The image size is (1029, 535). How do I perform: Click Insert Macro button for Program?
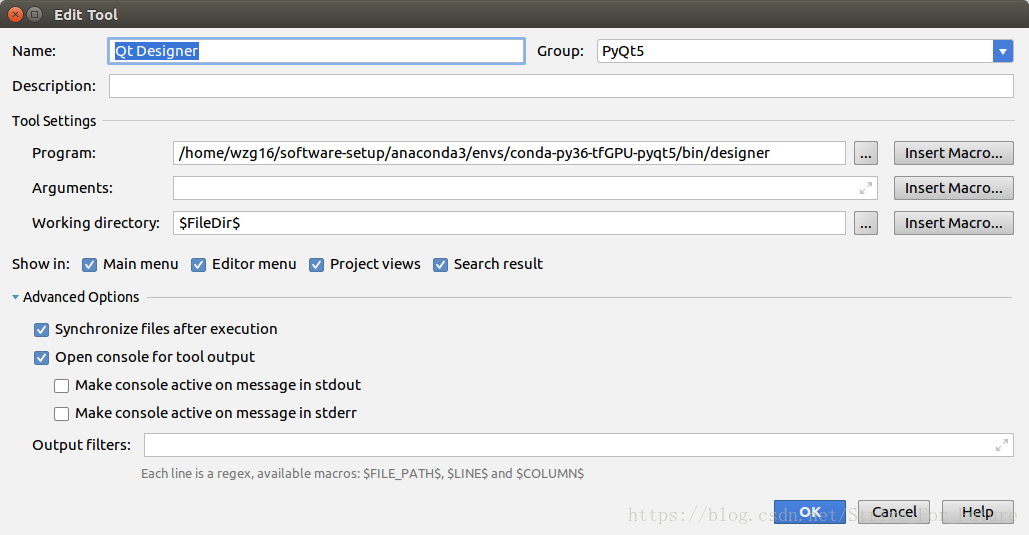click(954, 153)
